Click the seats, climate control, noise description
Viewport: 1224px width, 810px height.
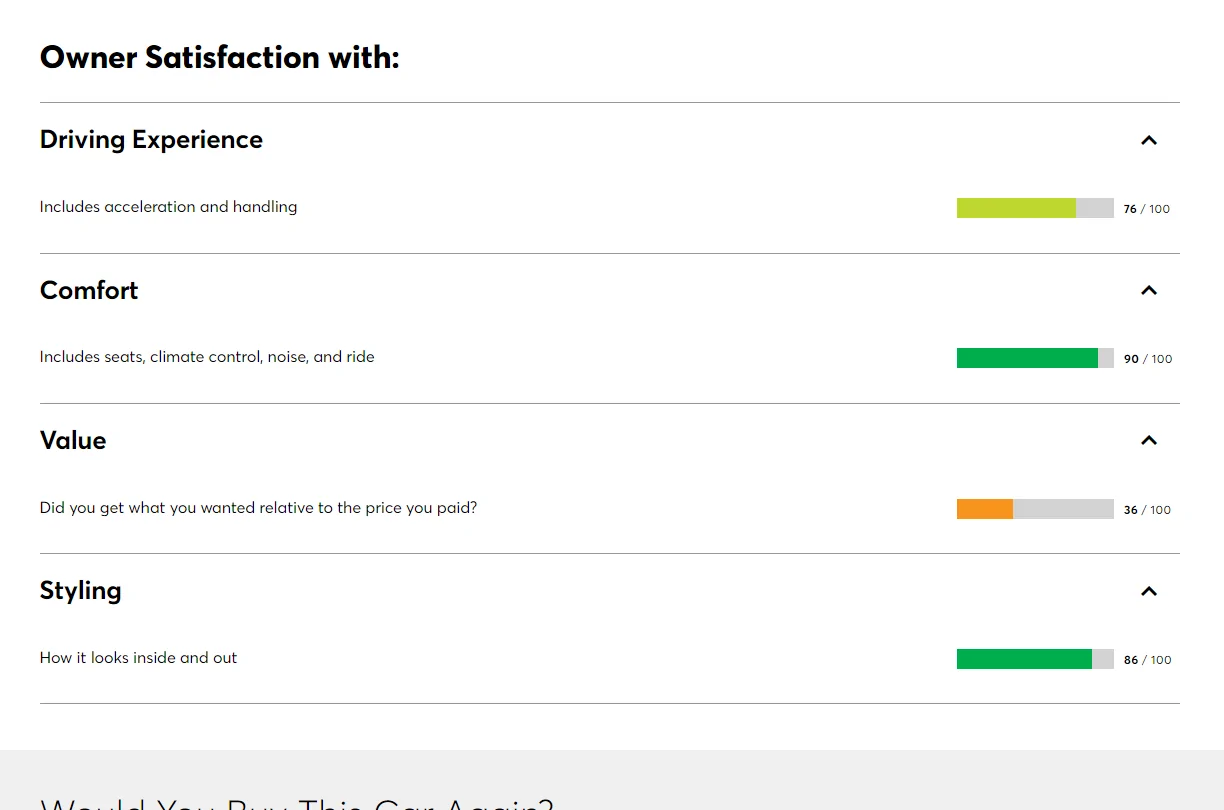(207, 357)
